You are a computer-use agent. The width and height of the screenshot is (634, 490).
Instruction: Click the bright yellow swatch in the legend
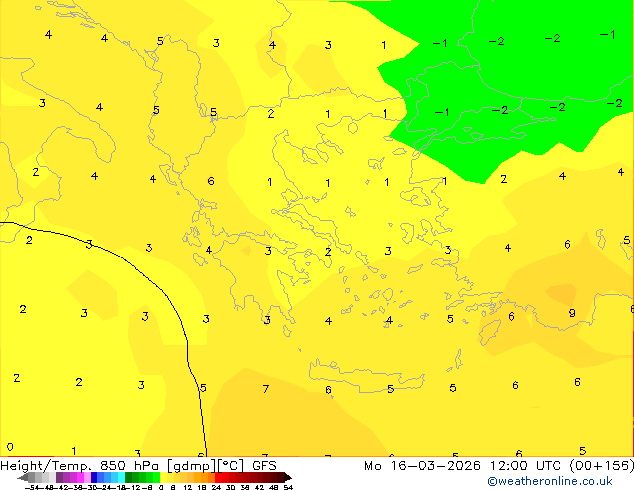pos(163,478)
